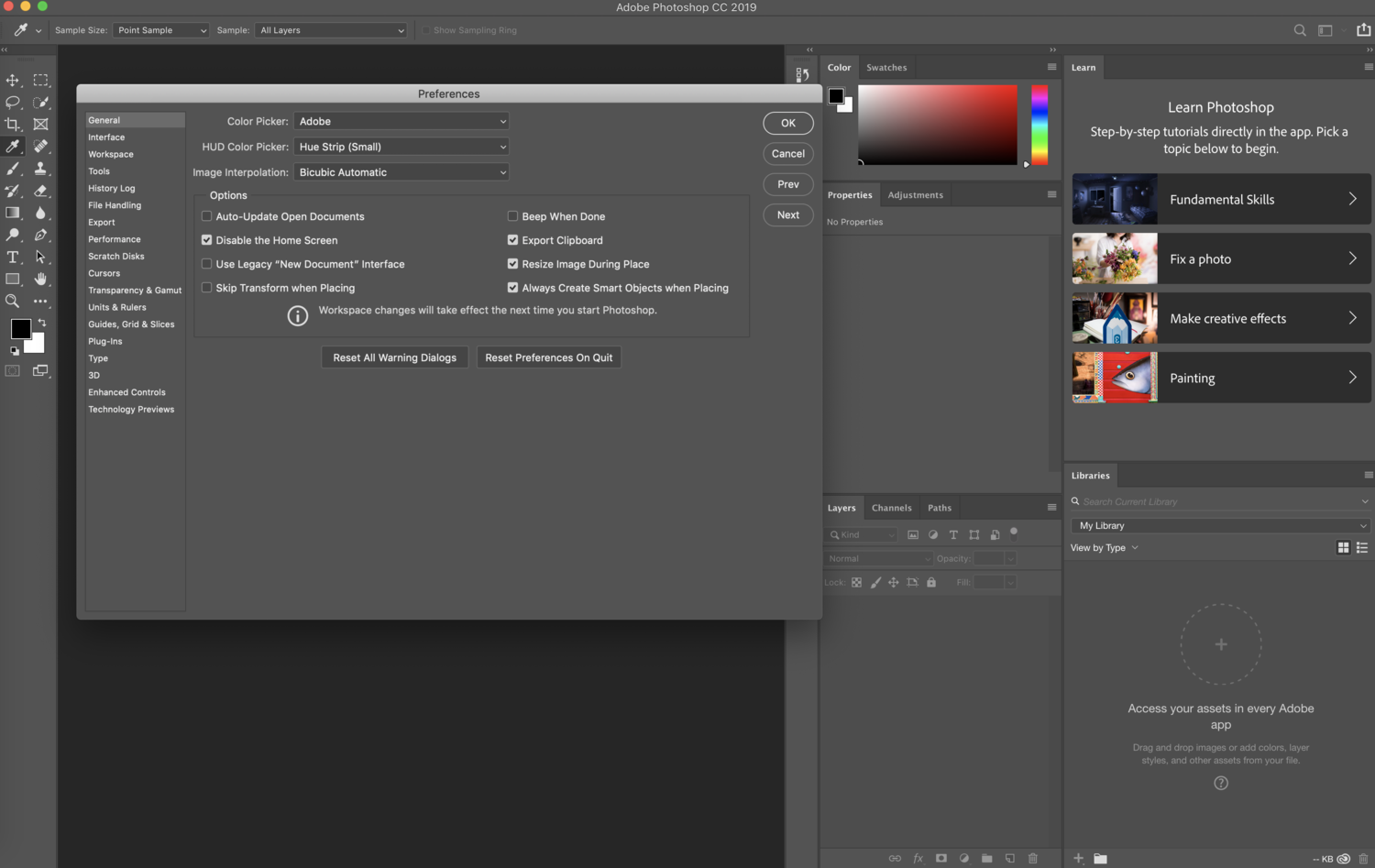The height and width of the screenshot is (868, 1375).
Task: Enable Beep When Done
Action: pos(513,216)
